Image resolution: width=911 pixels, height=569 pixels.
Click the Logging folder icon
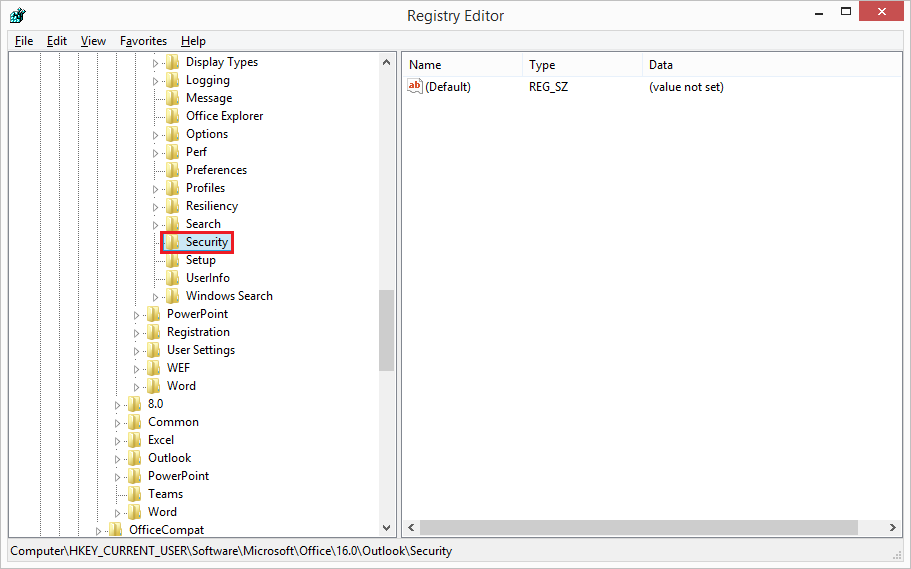pos(173,80)
